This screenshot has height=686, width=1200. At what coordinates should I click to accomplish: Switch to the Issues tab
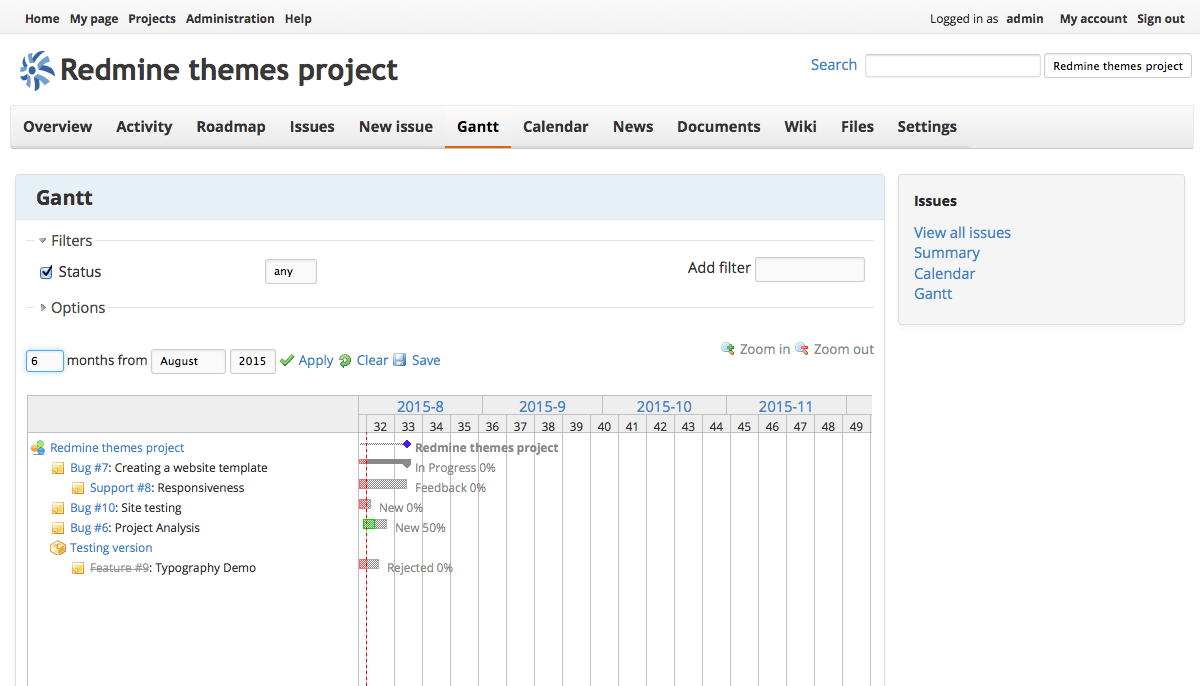[x=312, y=127]
